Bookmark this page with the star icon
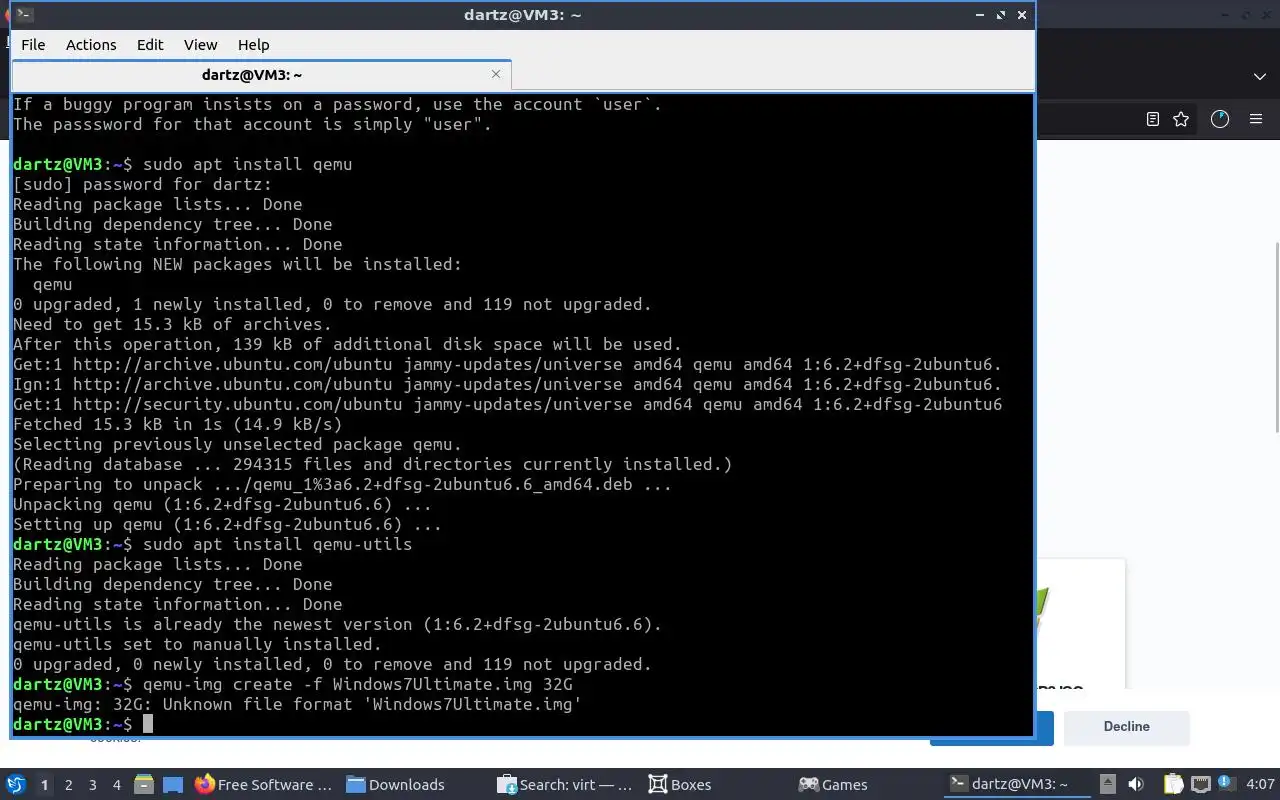 tap(1181, 119)
